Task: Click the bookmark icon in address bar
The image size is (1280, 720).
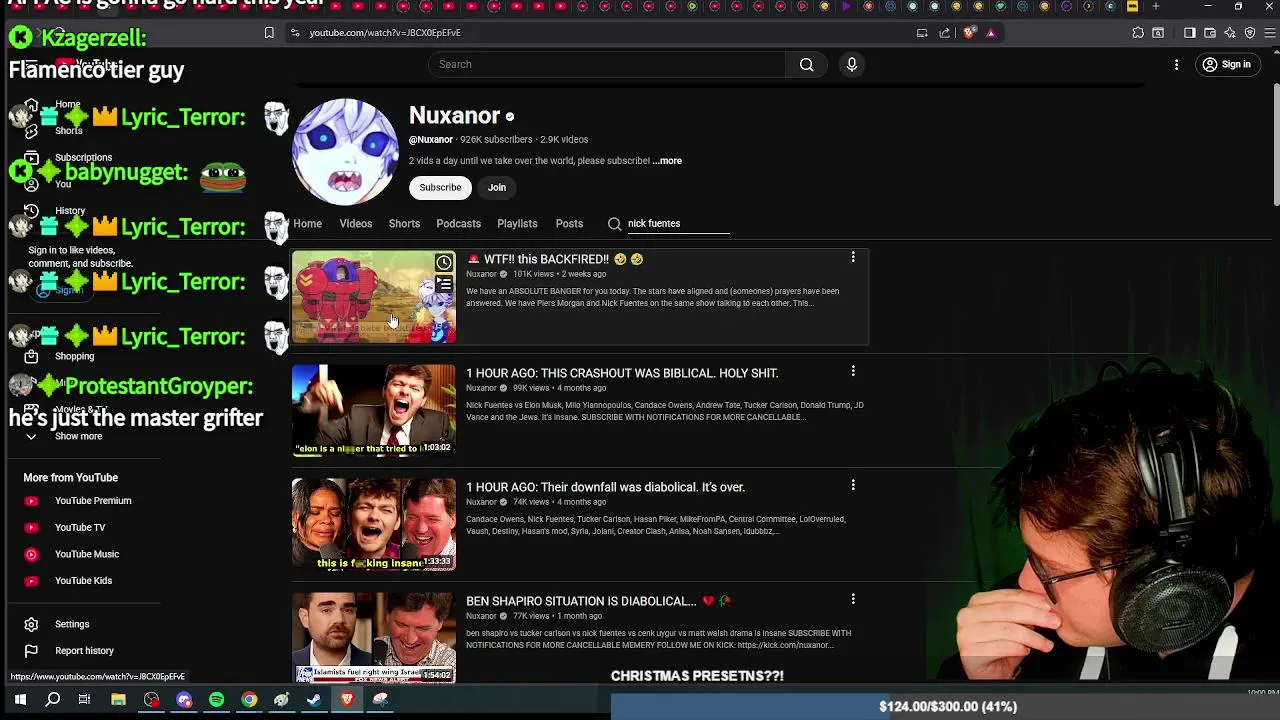Action: 269,33
